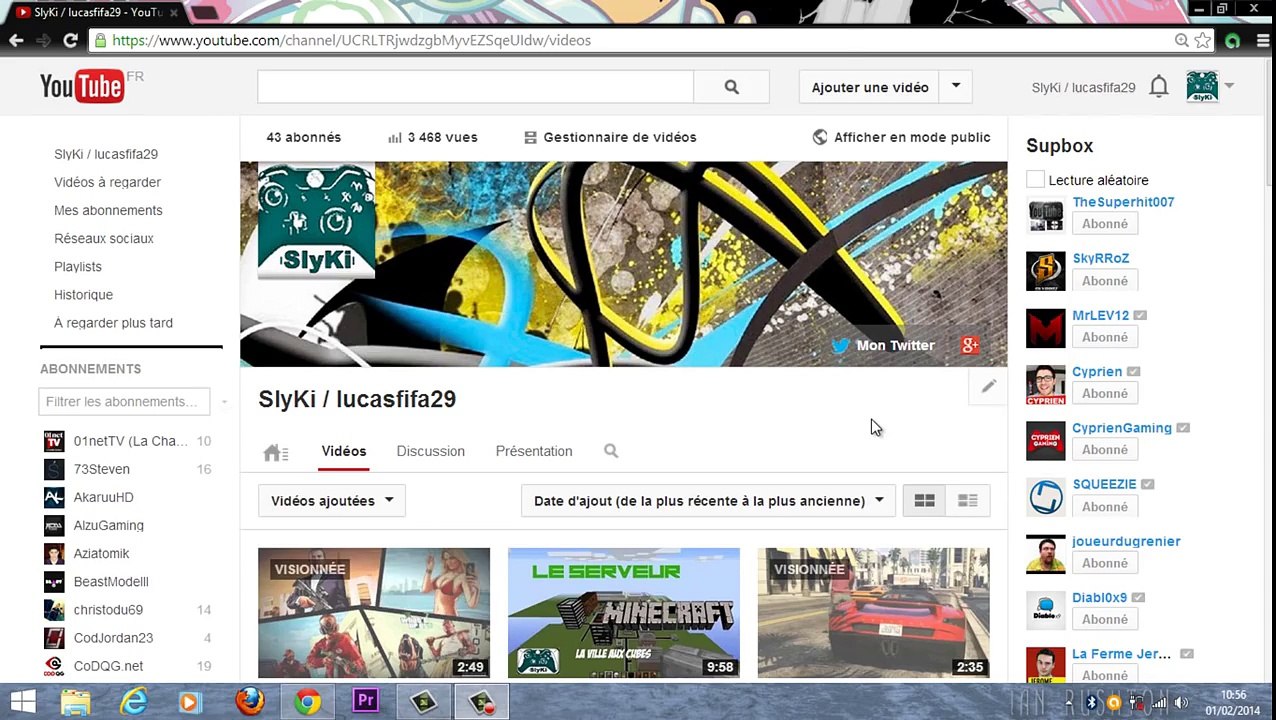Toggle Abonné button for MrLEV12

click(x=1105, y=337)
